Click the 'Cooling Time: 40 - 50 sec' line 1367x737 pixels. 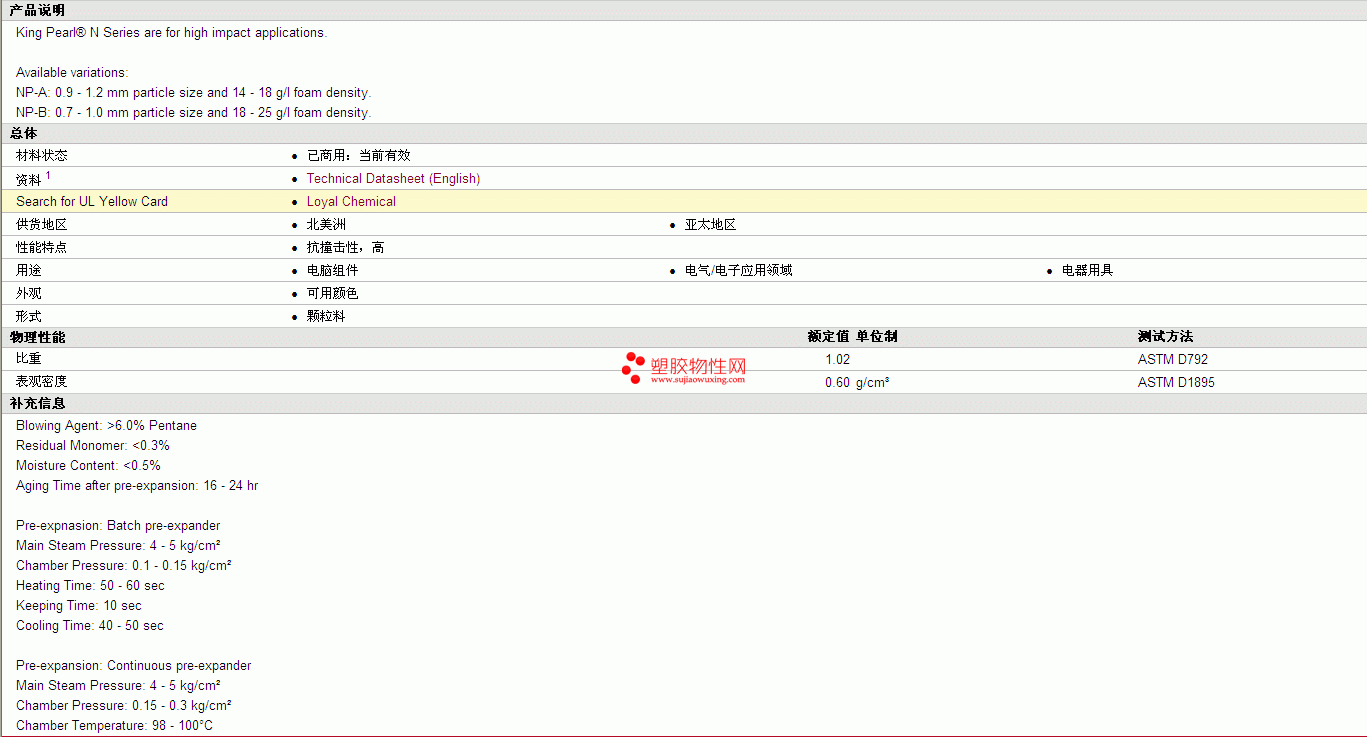[x=90, y=625]
